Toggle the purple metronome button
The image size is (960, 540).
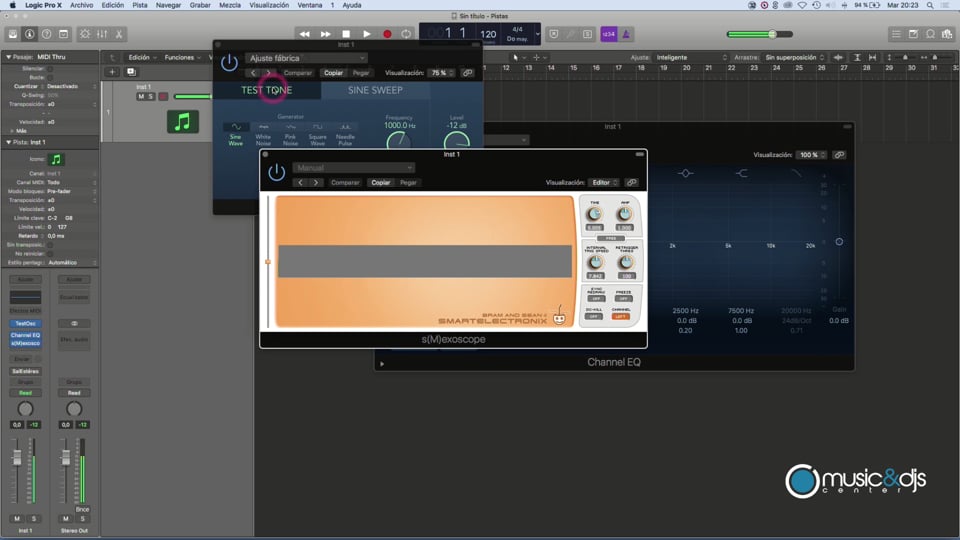pyautogui.click(x=626, y=34)
